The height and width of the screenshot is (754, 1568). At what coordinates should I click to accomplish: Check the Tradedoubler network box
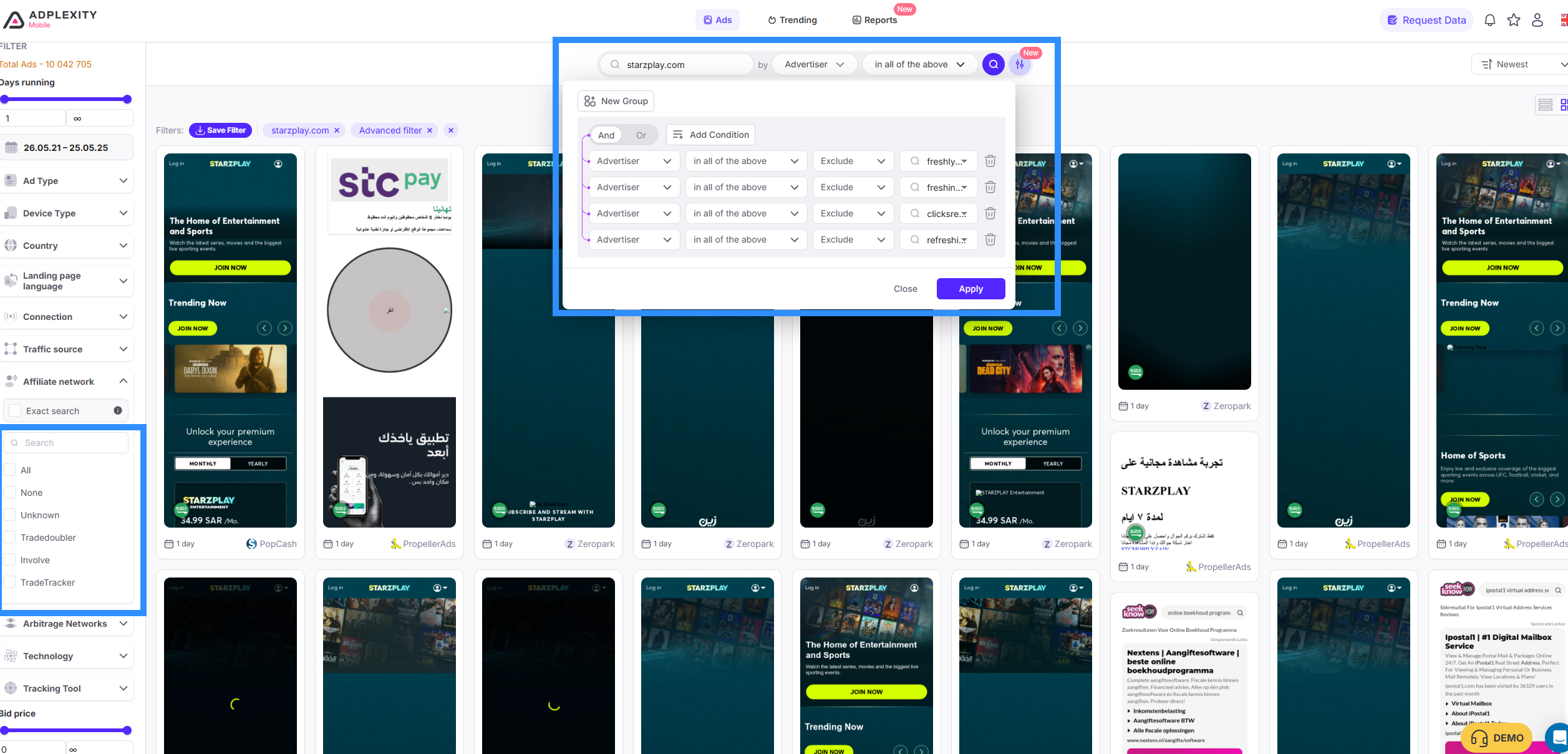[10, 537]
